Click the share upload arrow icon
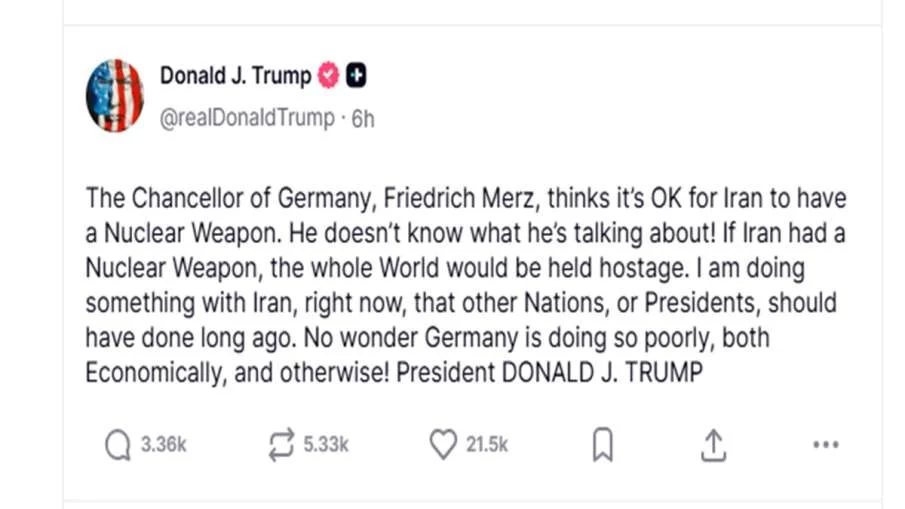905x509 pixels. point(712,446)
